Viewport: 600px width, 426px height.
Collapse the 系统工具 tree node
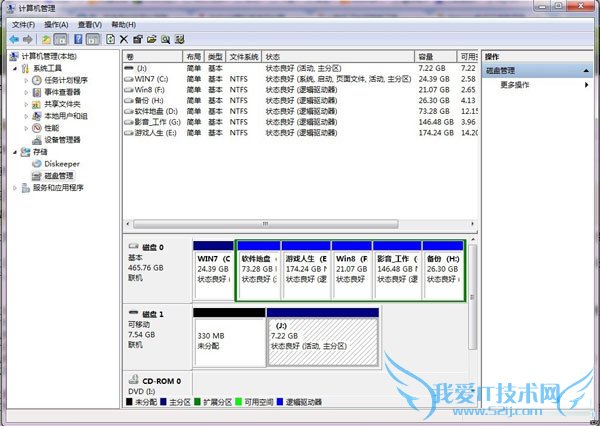[15, 69]
